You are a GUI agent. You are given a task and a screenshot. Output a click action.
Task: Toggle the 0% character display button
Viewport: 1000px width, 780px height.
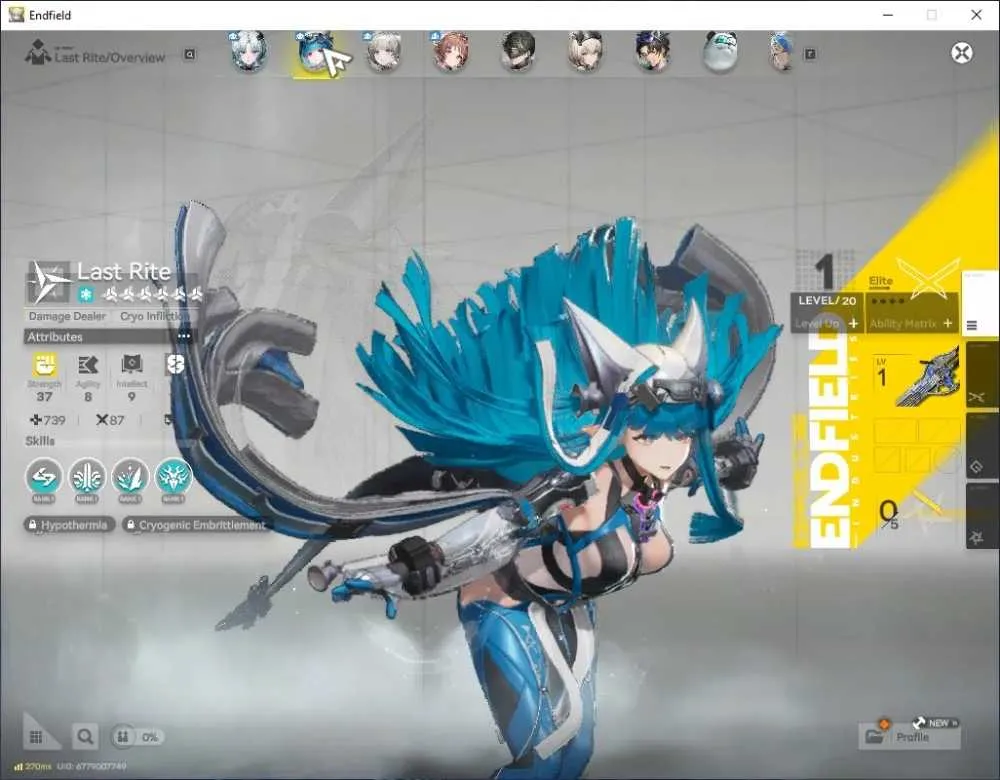[x=136, y=737]
